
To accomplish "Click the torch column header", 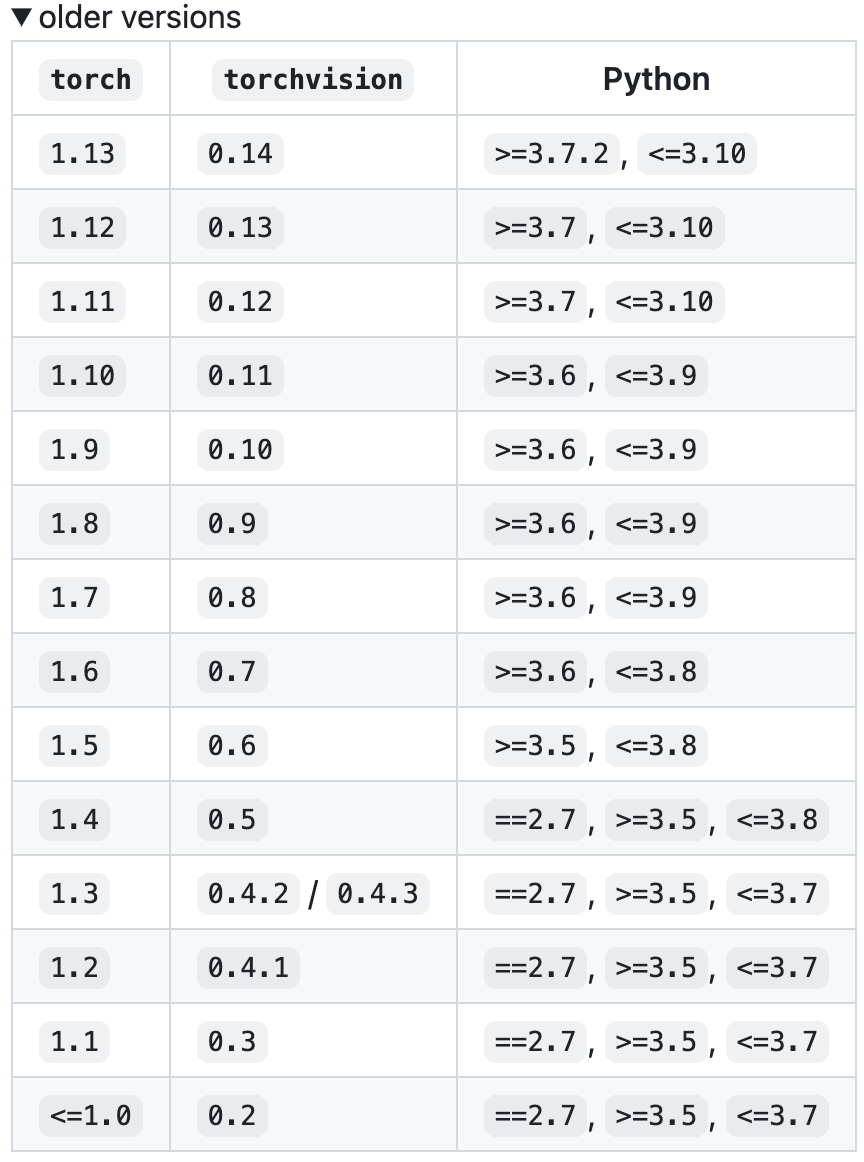I will tap(91, 79).
